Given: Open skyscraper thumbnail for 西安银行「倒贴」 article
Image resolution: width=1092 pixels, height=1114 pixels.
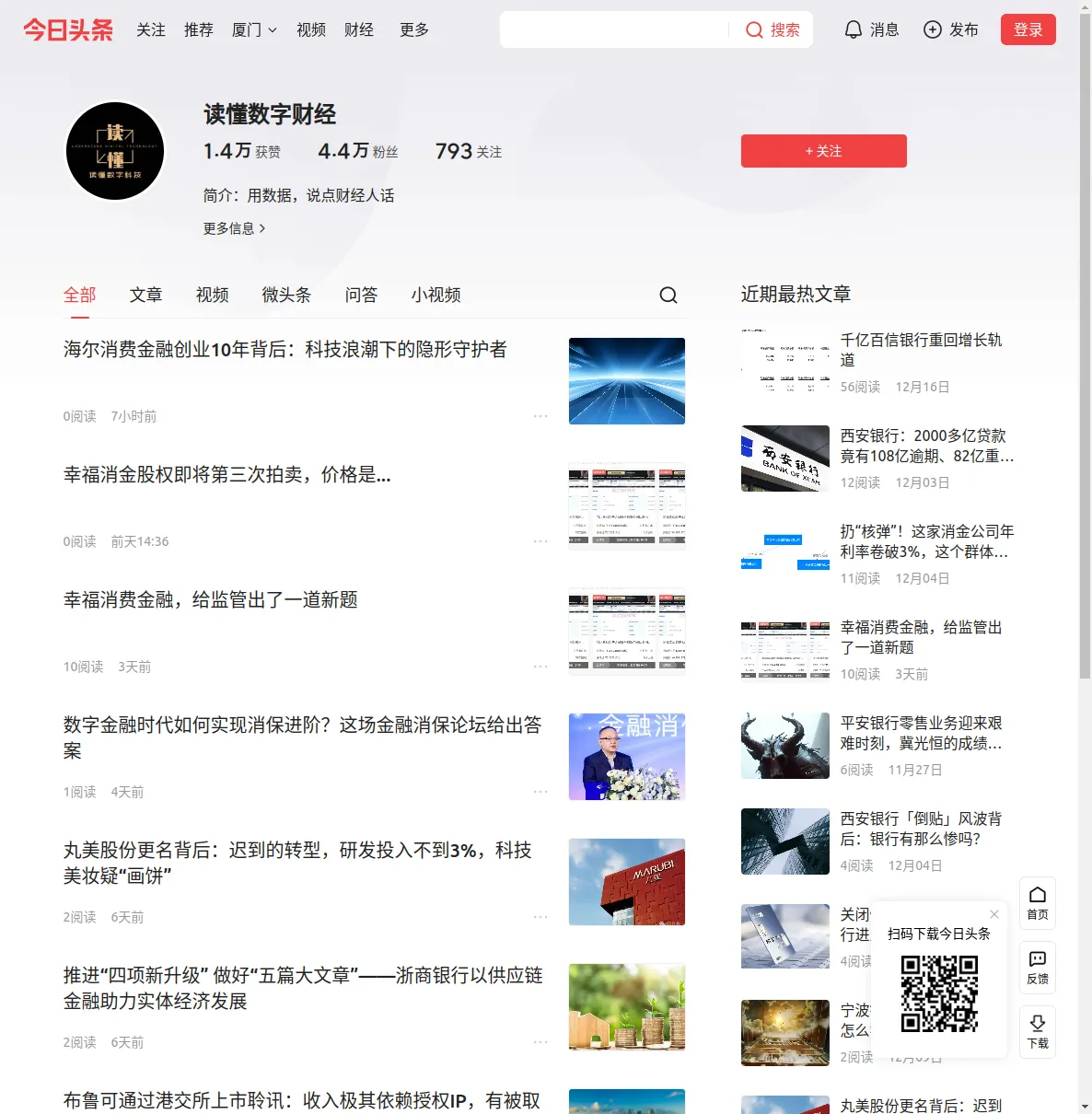Looking at the screenshot, I should 785,841.
